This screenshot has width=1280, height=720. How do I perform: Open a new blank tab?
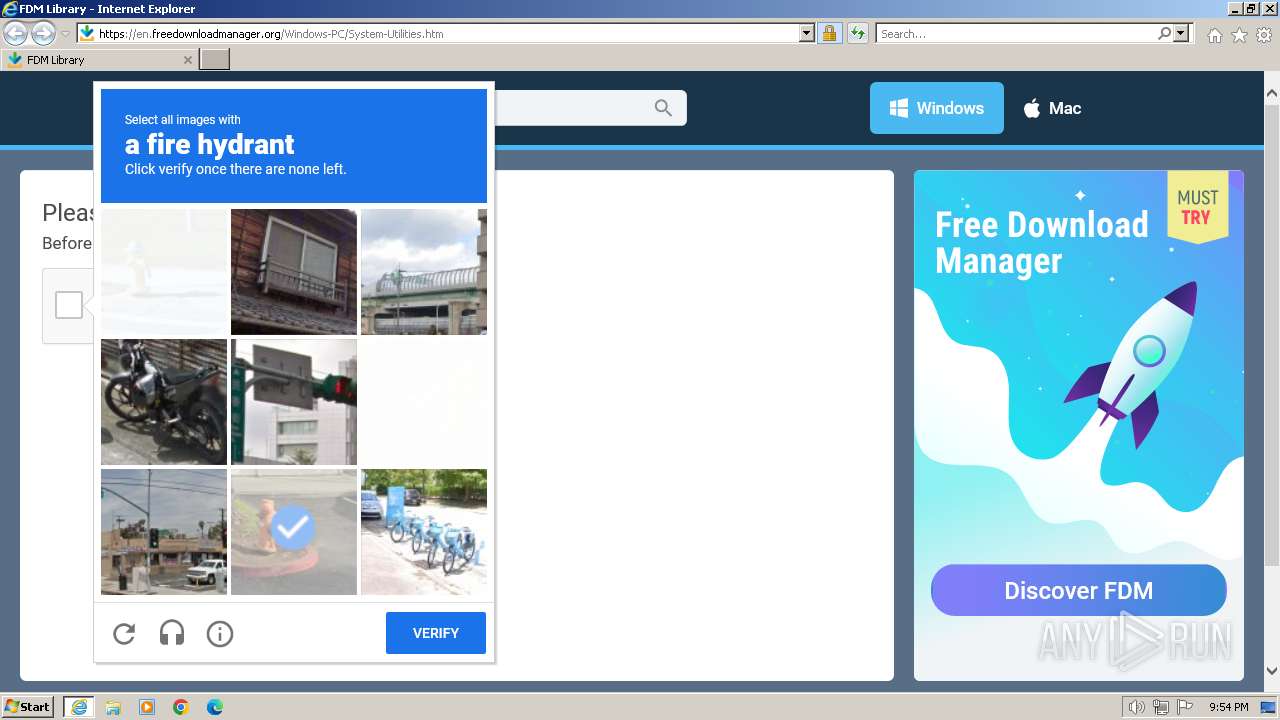(215, 60)
